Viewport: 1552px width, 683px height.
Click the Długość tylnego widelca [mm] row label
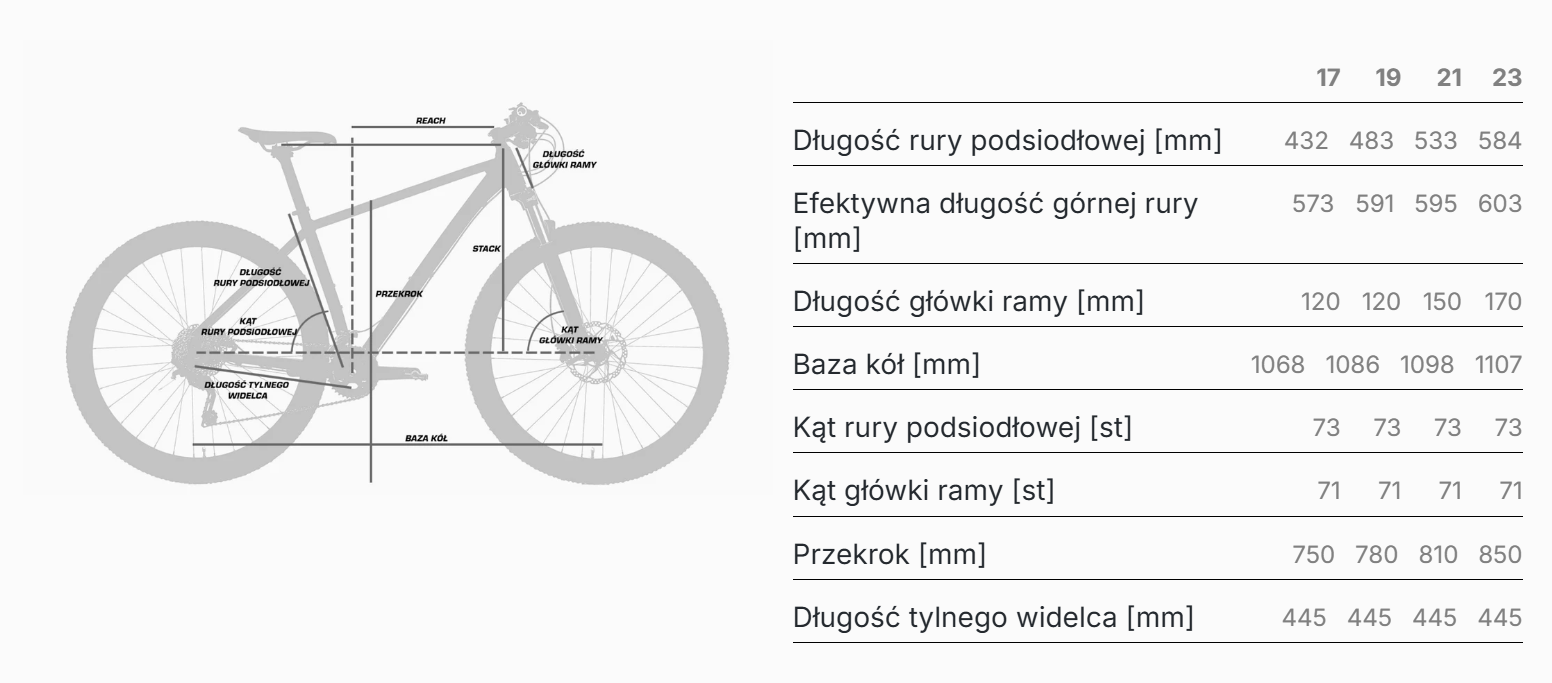[x=993, y=617]
